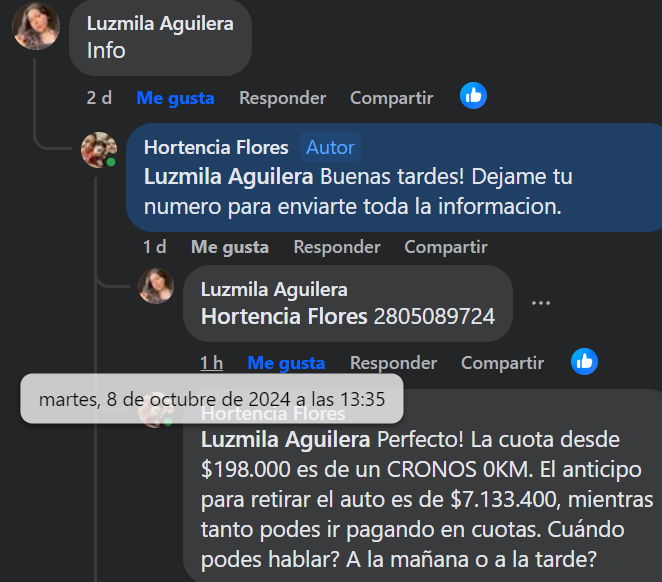Screen dimensions: 662x582
Task: Click Compartir under the phone number comment
Action: click(x=502, y=363)
